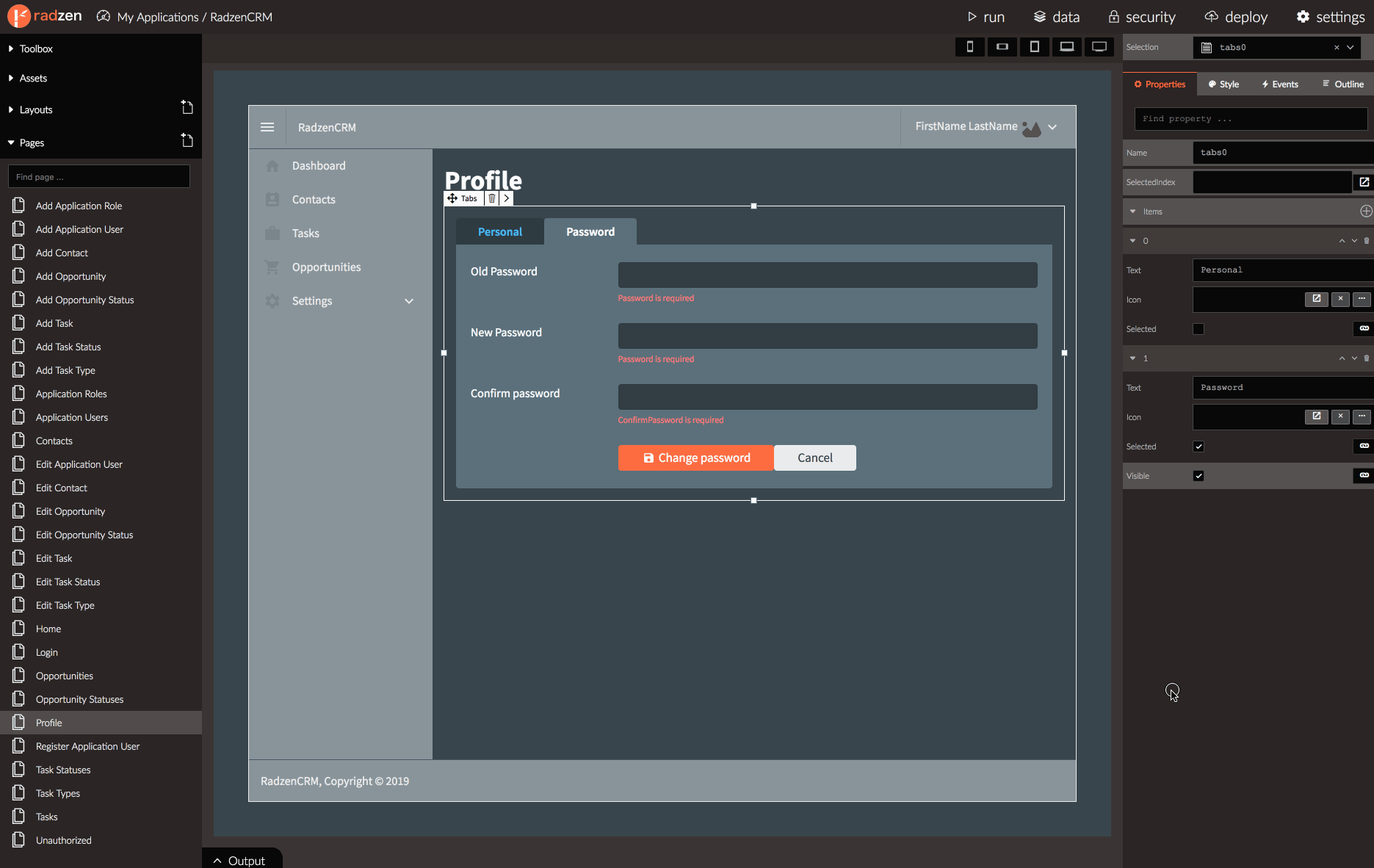
Task: Collapse the Items section
Action: 1133,211
